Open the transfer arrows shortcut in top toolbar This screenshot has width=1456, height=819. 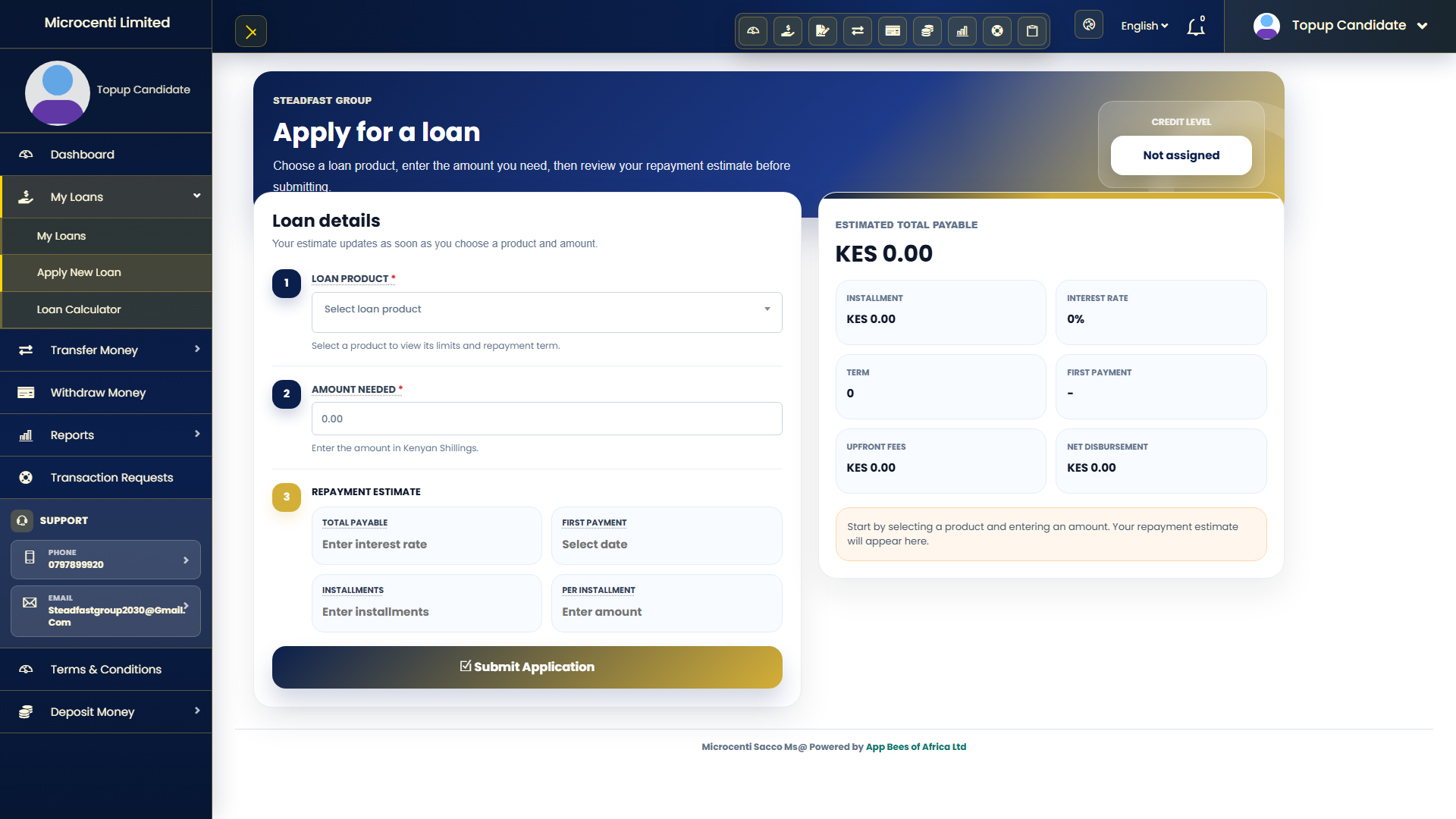coord(858,31)
